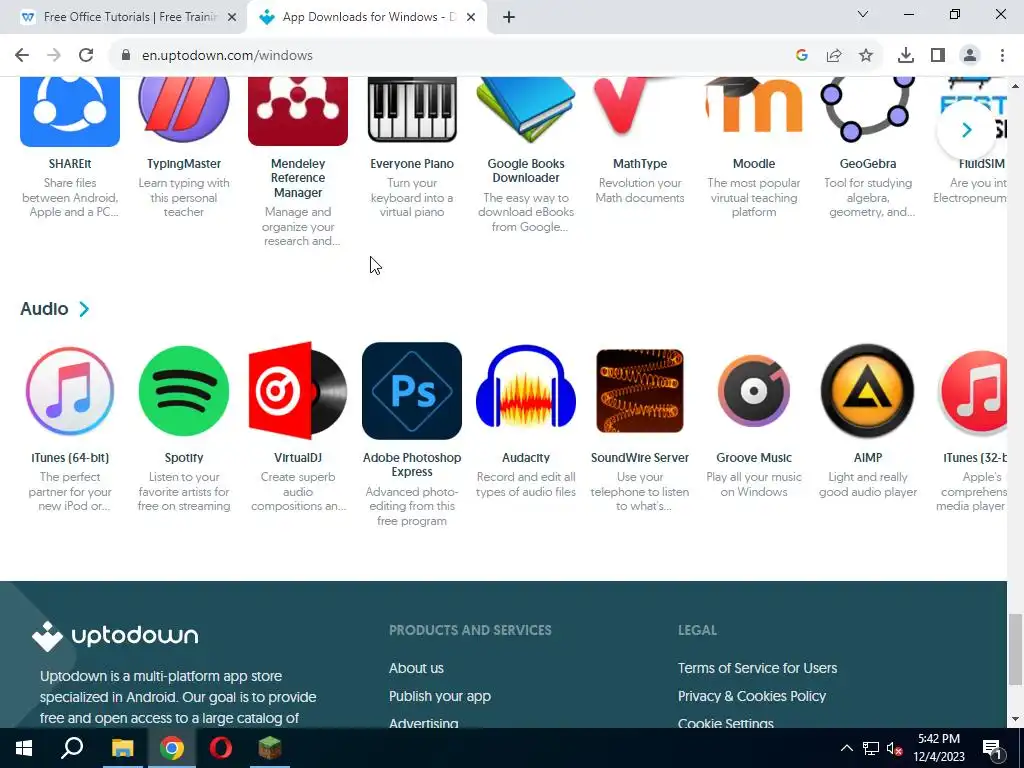Go back to the previous page
This screenshot has width=1024, height=768.
tap(22, 56)
